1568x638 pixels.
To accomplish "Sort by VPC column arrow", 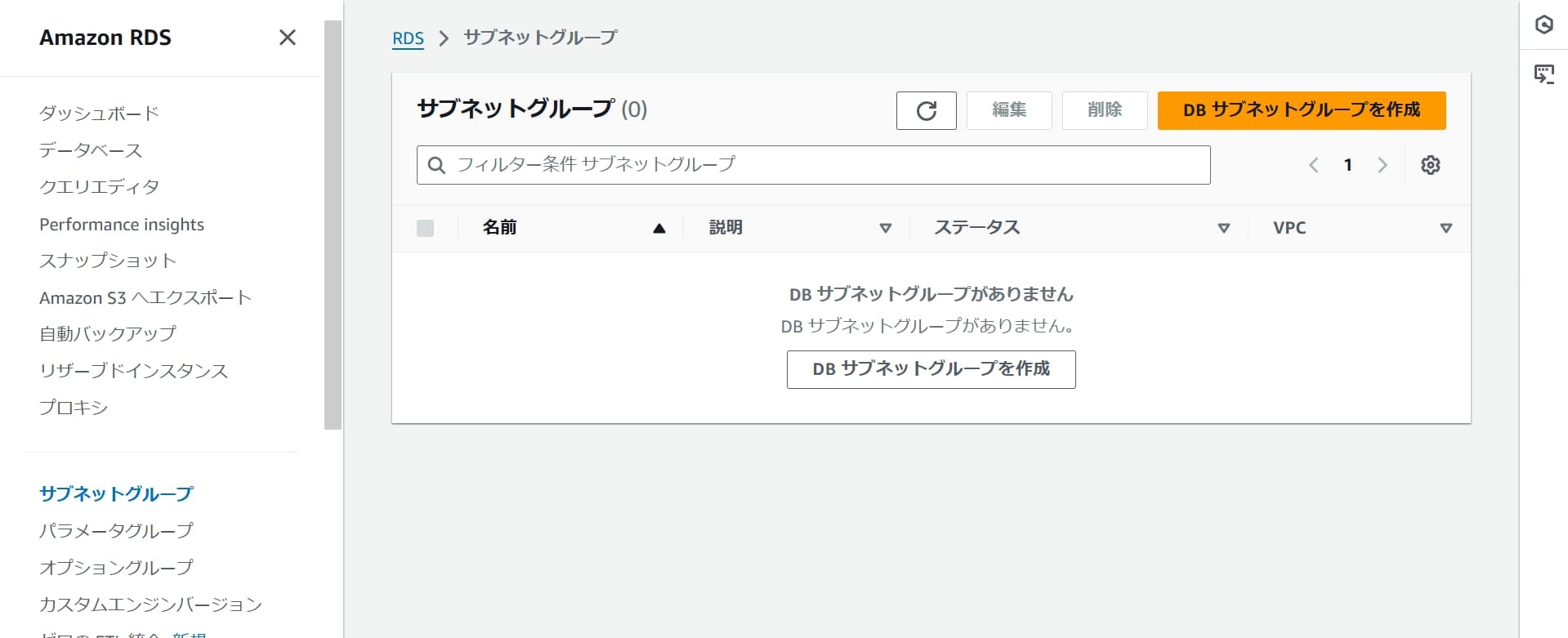I will point(1445,229).
